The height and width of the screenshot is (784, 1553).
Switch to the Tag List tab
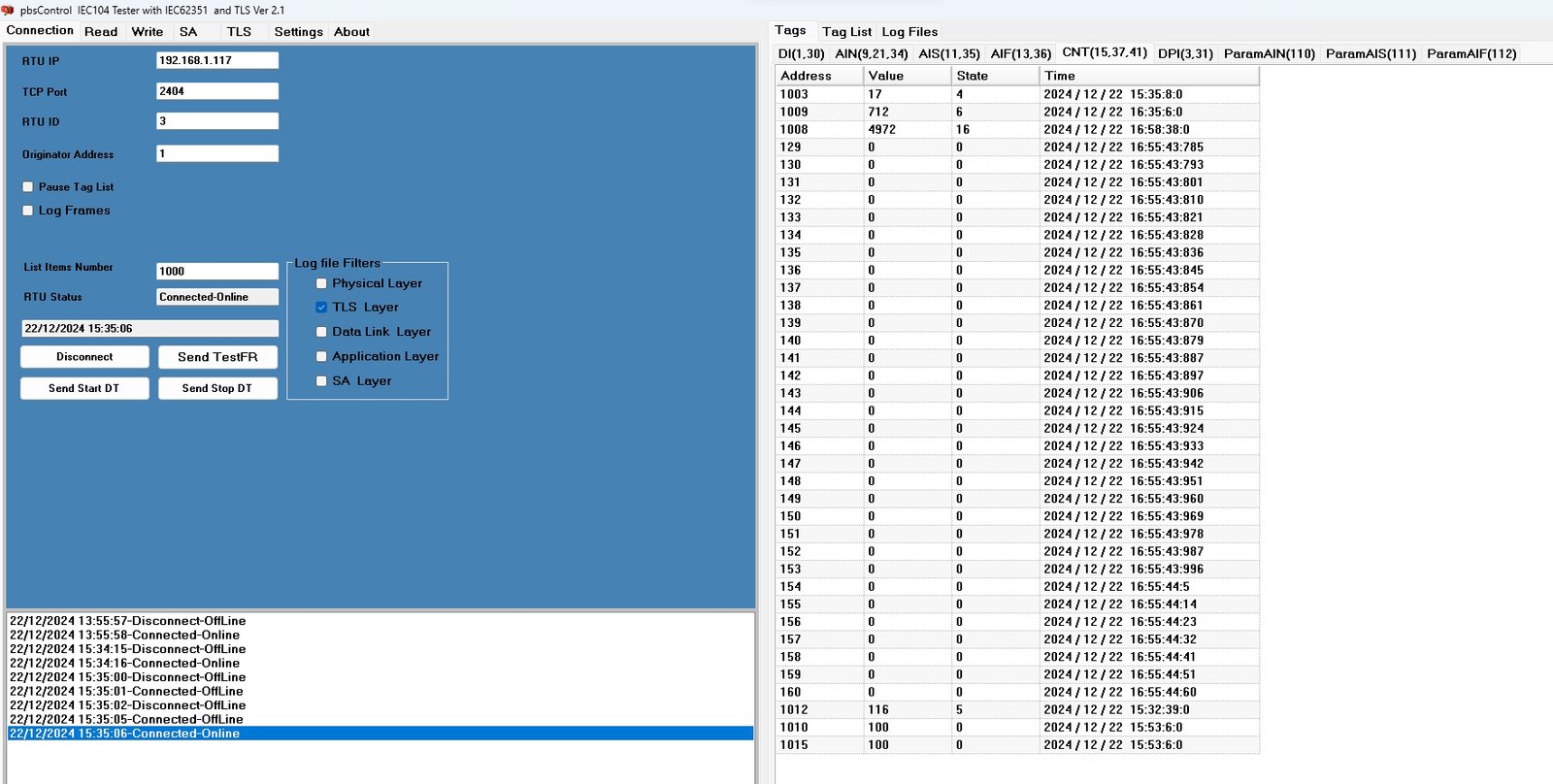coord(846,32)
